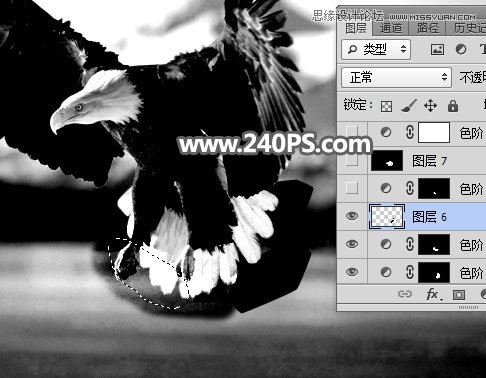Open the 类型 layer filter dropdown
This screenshot has width=486, height=378.
[376, 49]
